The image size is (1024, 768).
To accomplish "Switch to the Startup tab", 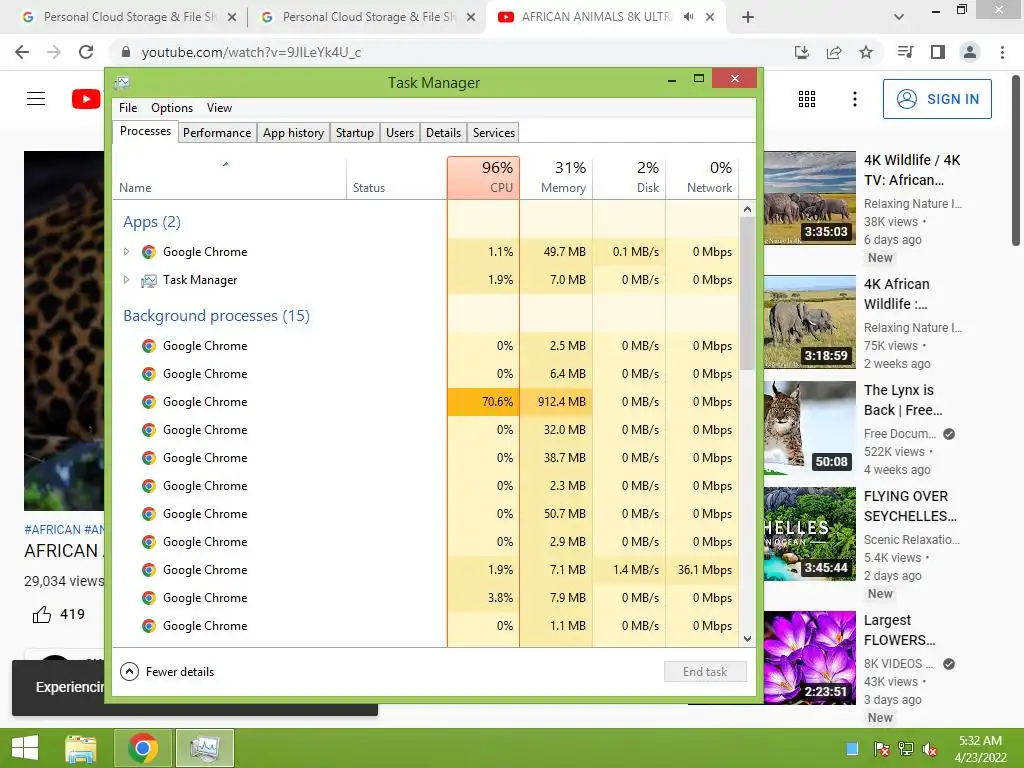I will [x=355, y=133].
